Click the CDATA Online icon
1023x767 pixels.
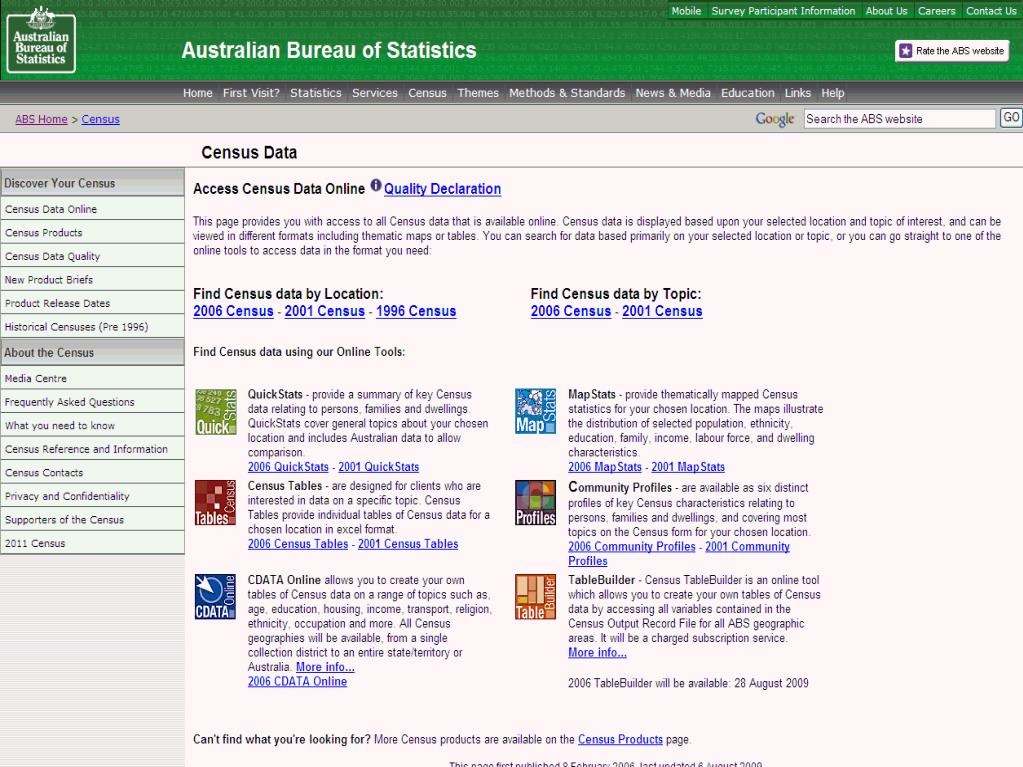[x=215, y=596]
